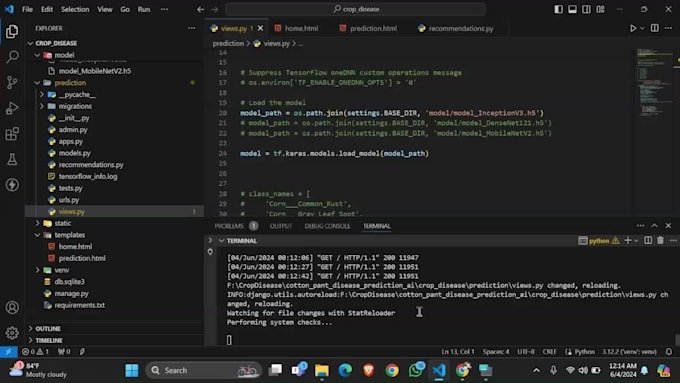
Task: Open the OUTPUT panel tab
Action: (281, 226)
